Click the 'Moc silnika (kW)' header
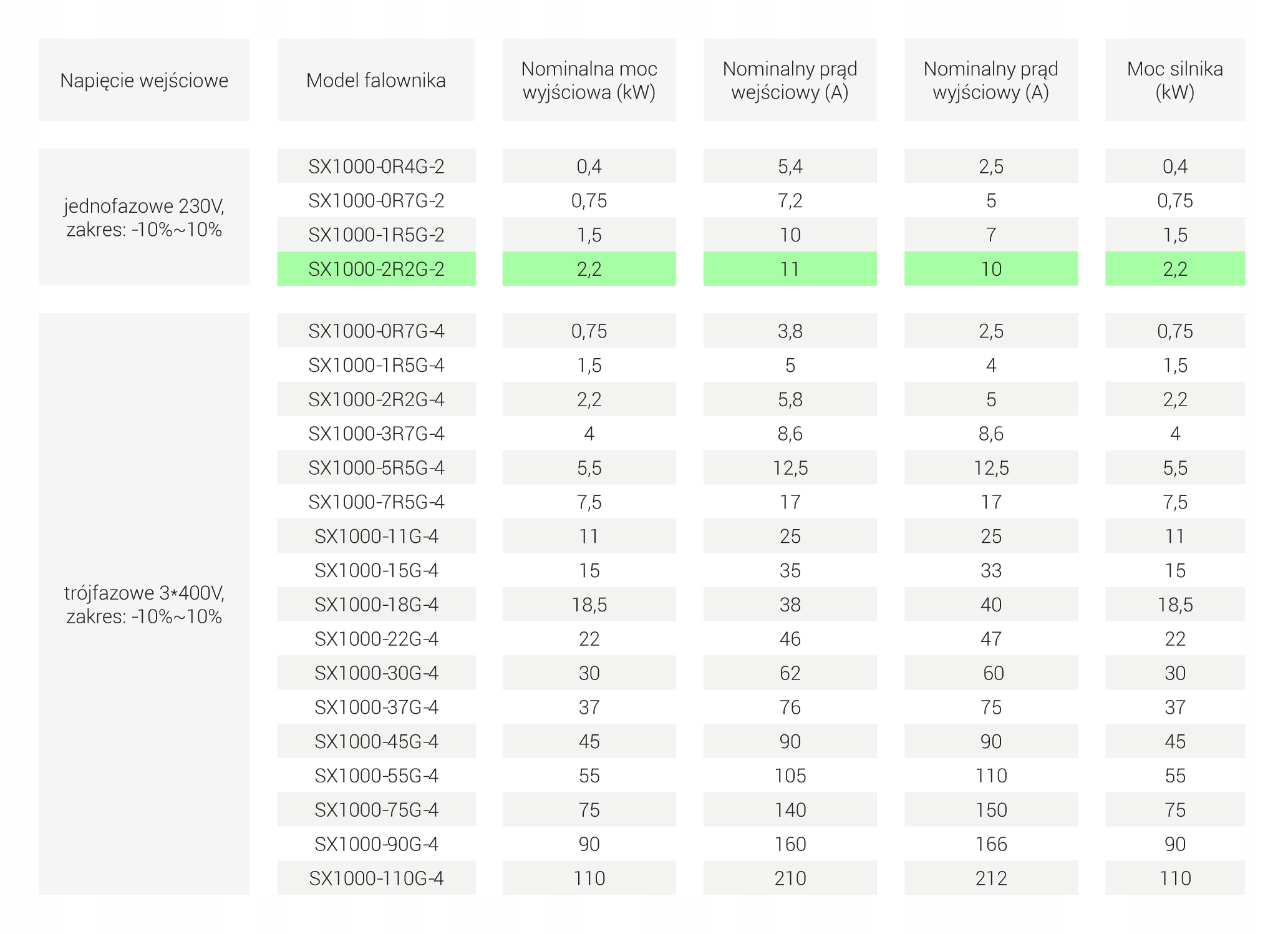 (1174, 80)
